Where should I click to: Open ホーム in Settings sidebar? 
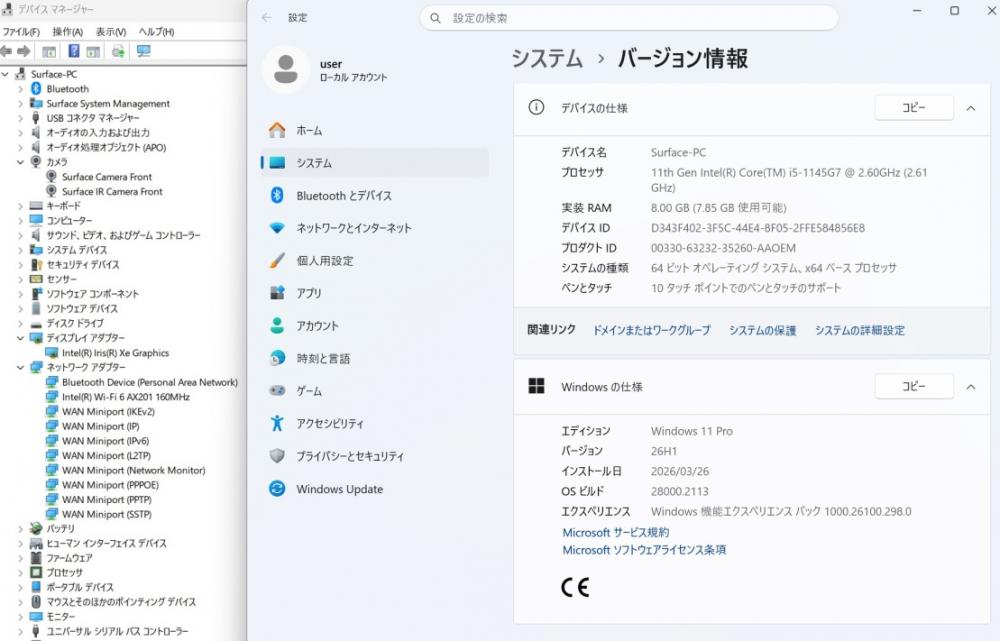tap(375, 130)
